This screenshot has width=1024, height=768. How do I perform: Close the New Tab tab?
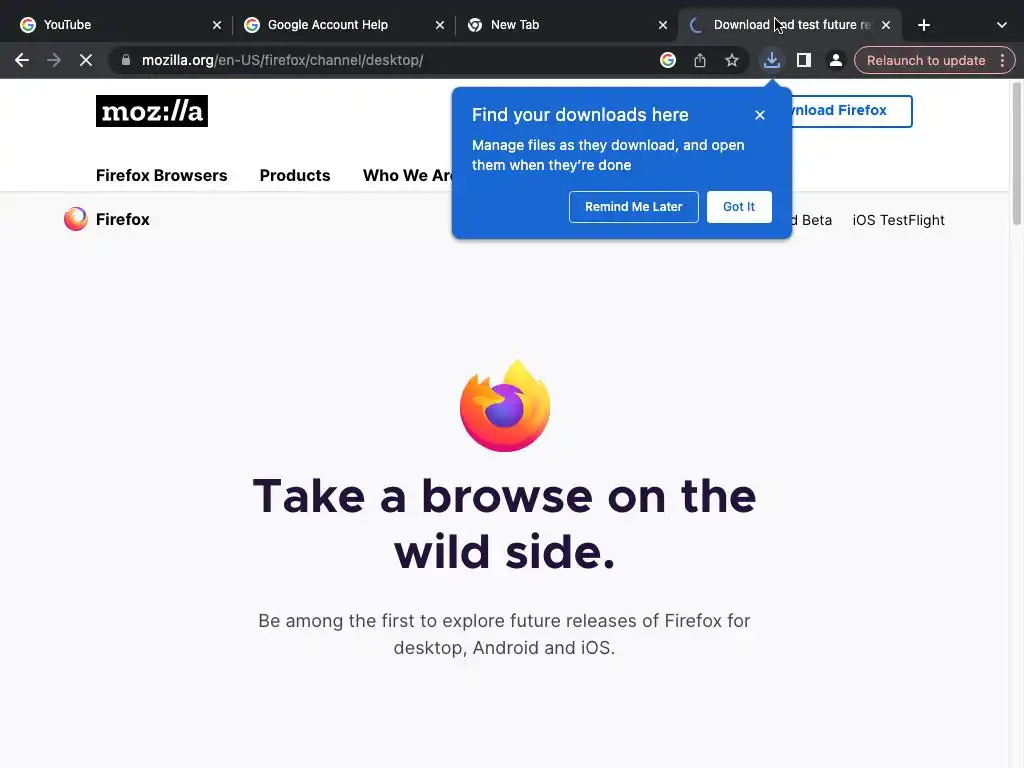663,25
